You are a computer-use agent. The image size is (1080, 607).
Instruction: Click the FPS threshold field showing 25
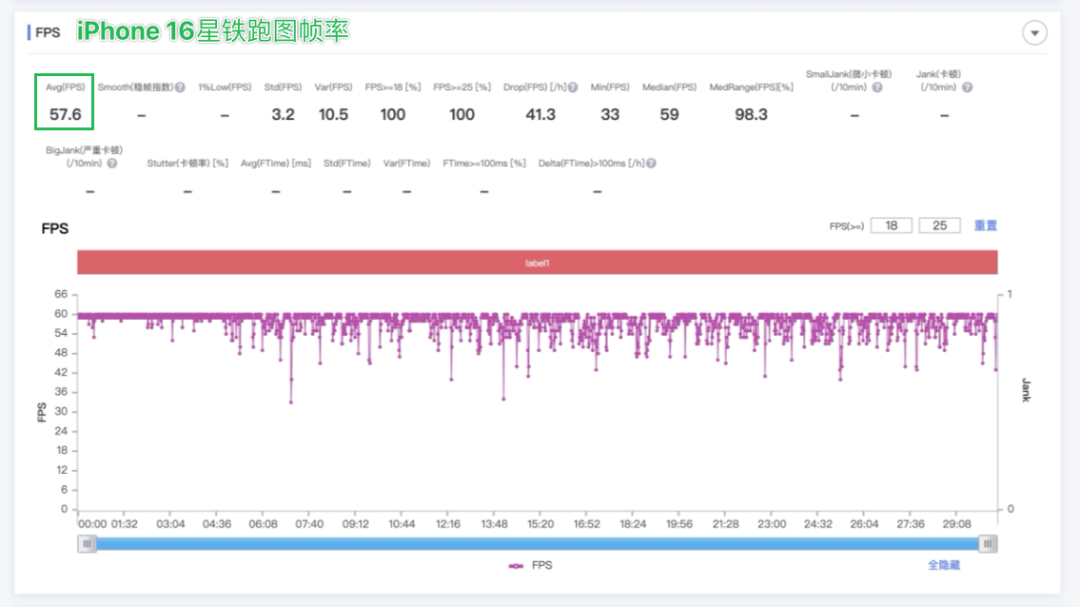point(939,225)
